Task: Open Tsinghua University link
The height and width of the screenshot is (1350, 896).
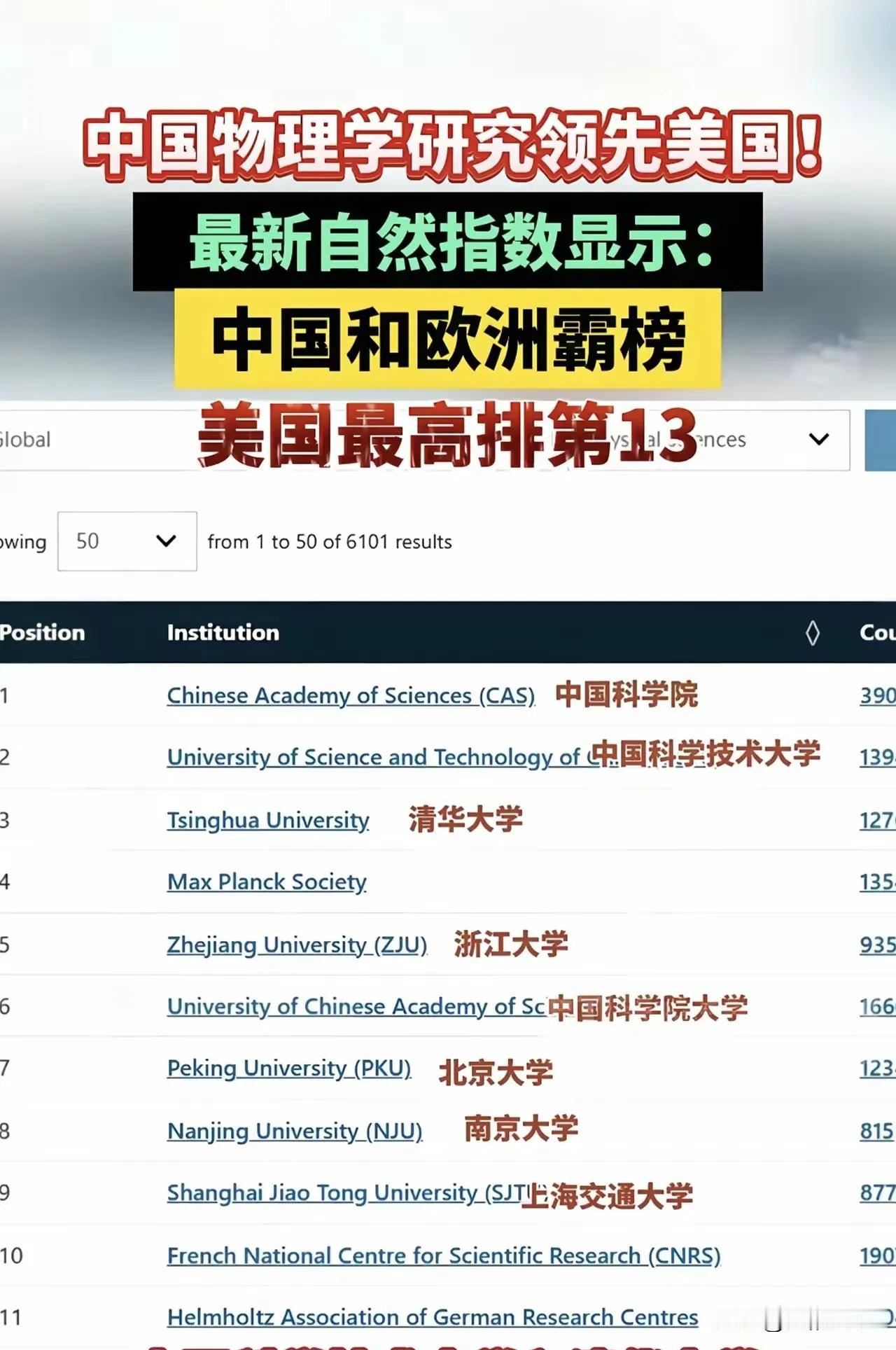Action: (268, 820)
